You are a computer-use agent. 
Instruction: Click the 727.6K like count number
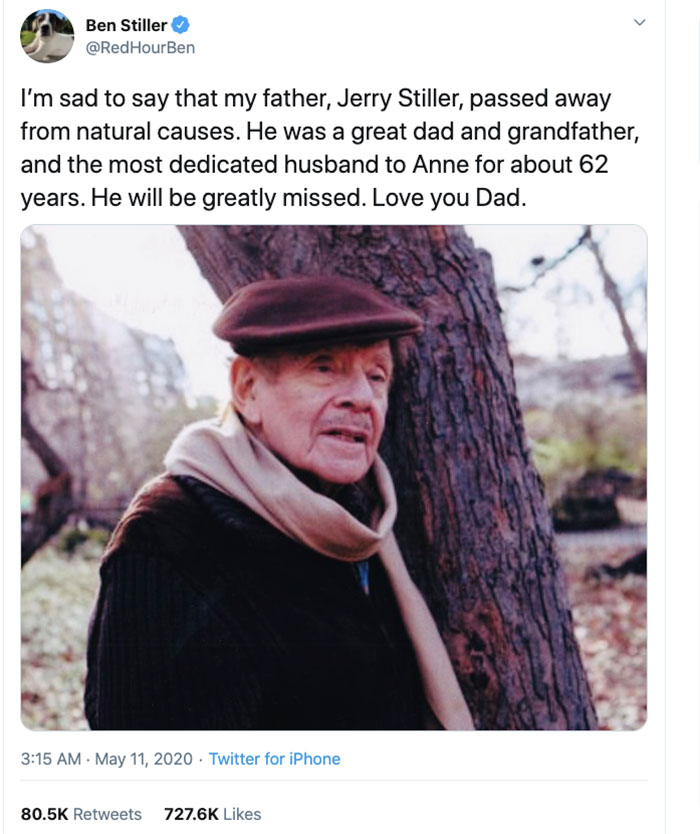(x=191, y=814)
